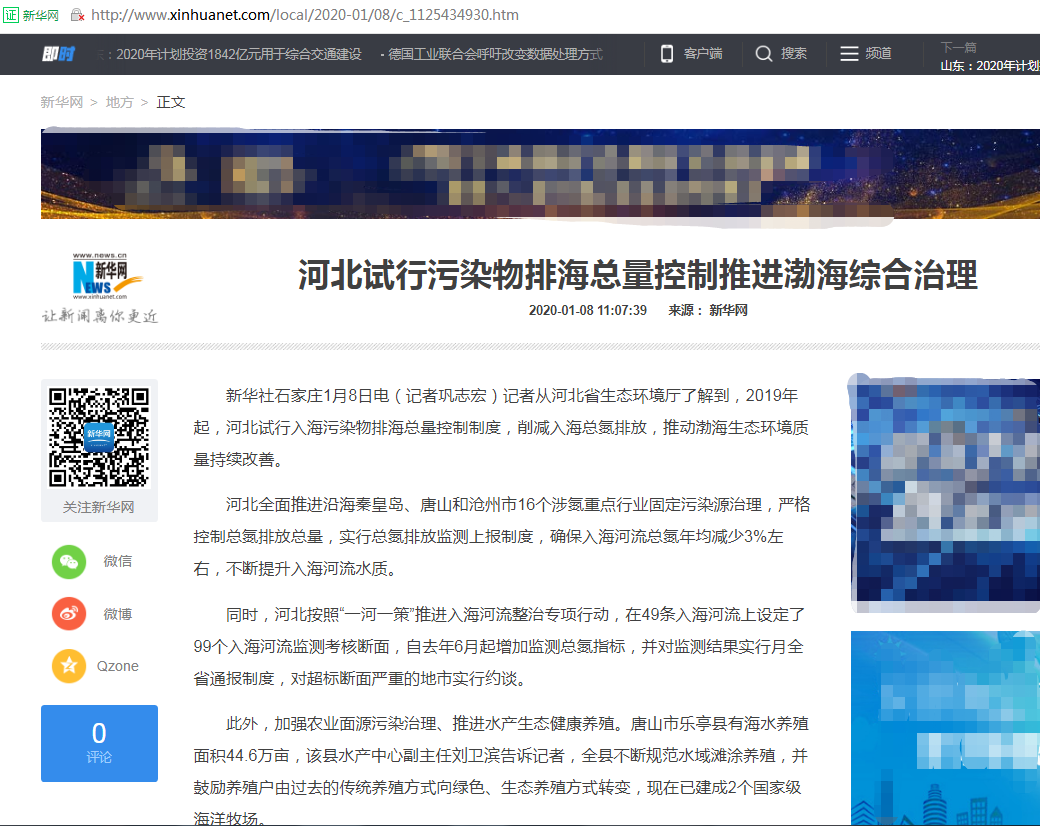Click the green WeChat share icon
Viewport: 1040px width, 826px height.
click(x=69, y=561)
